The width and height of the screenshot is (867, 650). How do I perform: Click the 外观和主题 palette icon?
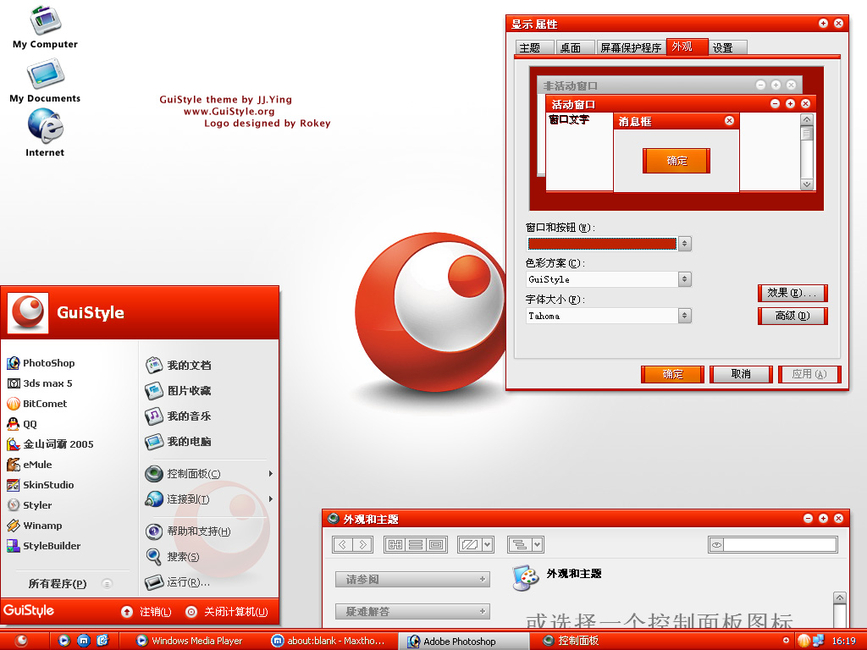pos(525,578)
